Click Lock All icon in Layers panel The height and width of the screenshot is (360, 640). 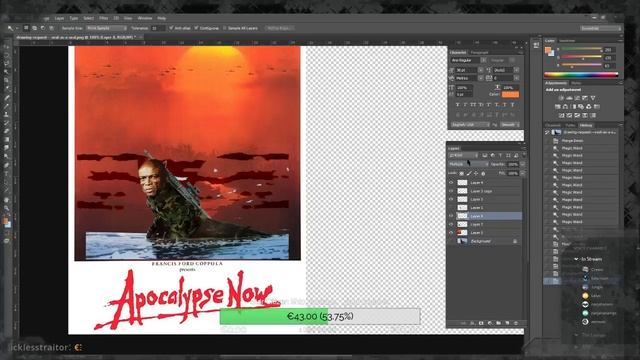coord(483,173)
